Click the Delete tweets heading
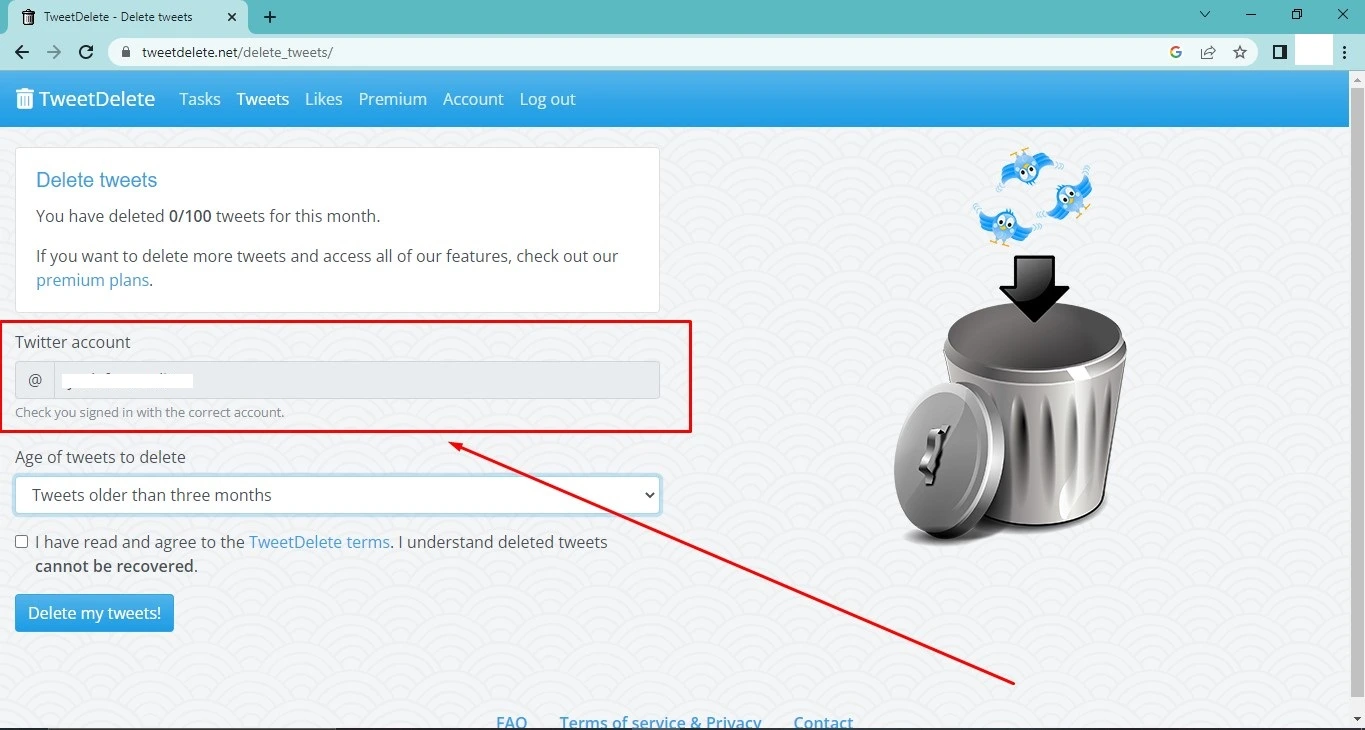The height and width of the screenshot is (730, 1365). pyautogui.click(x=97, y=180)
